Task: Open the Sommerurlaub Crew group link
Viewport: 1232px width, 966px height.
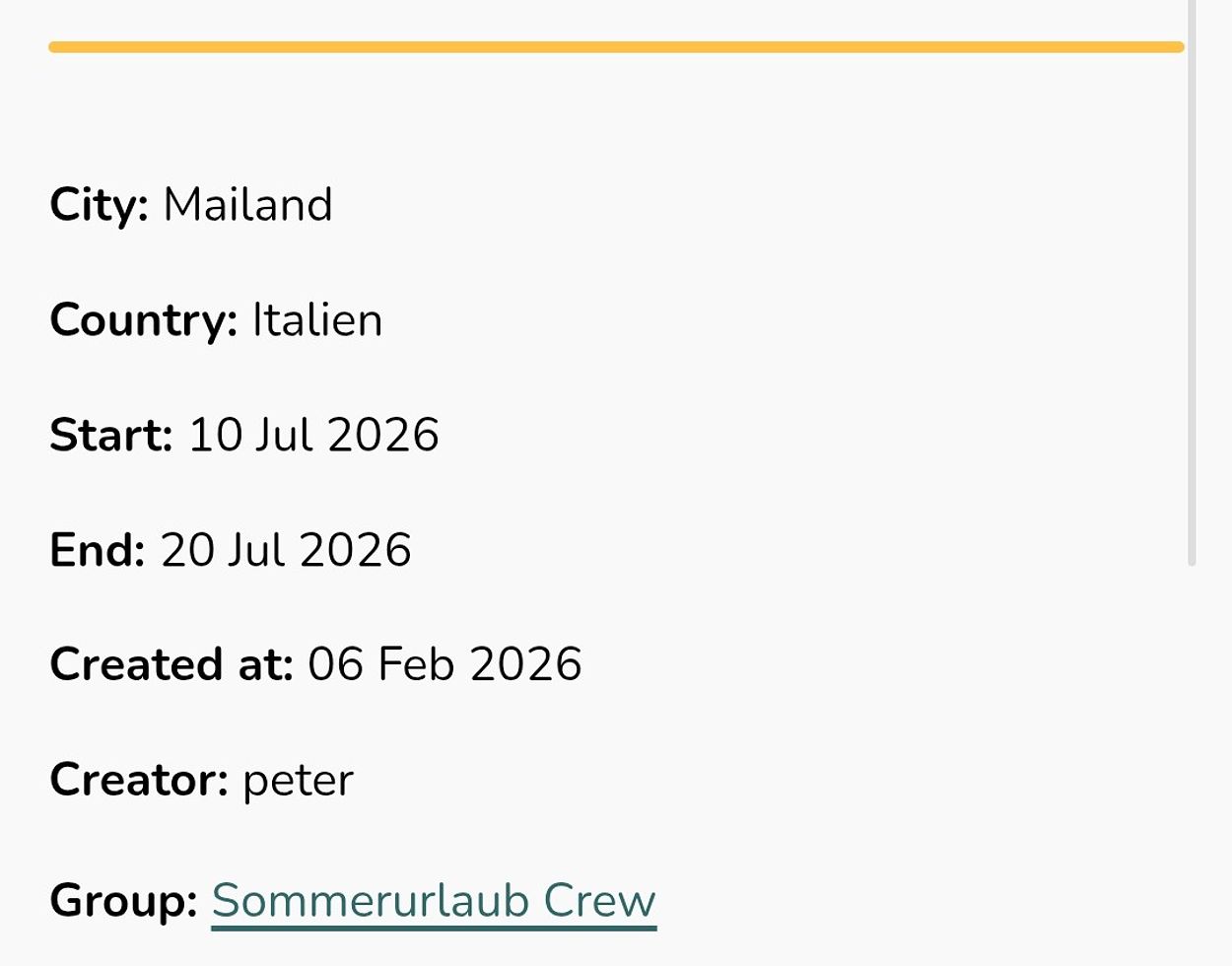Action: [434, 900]
